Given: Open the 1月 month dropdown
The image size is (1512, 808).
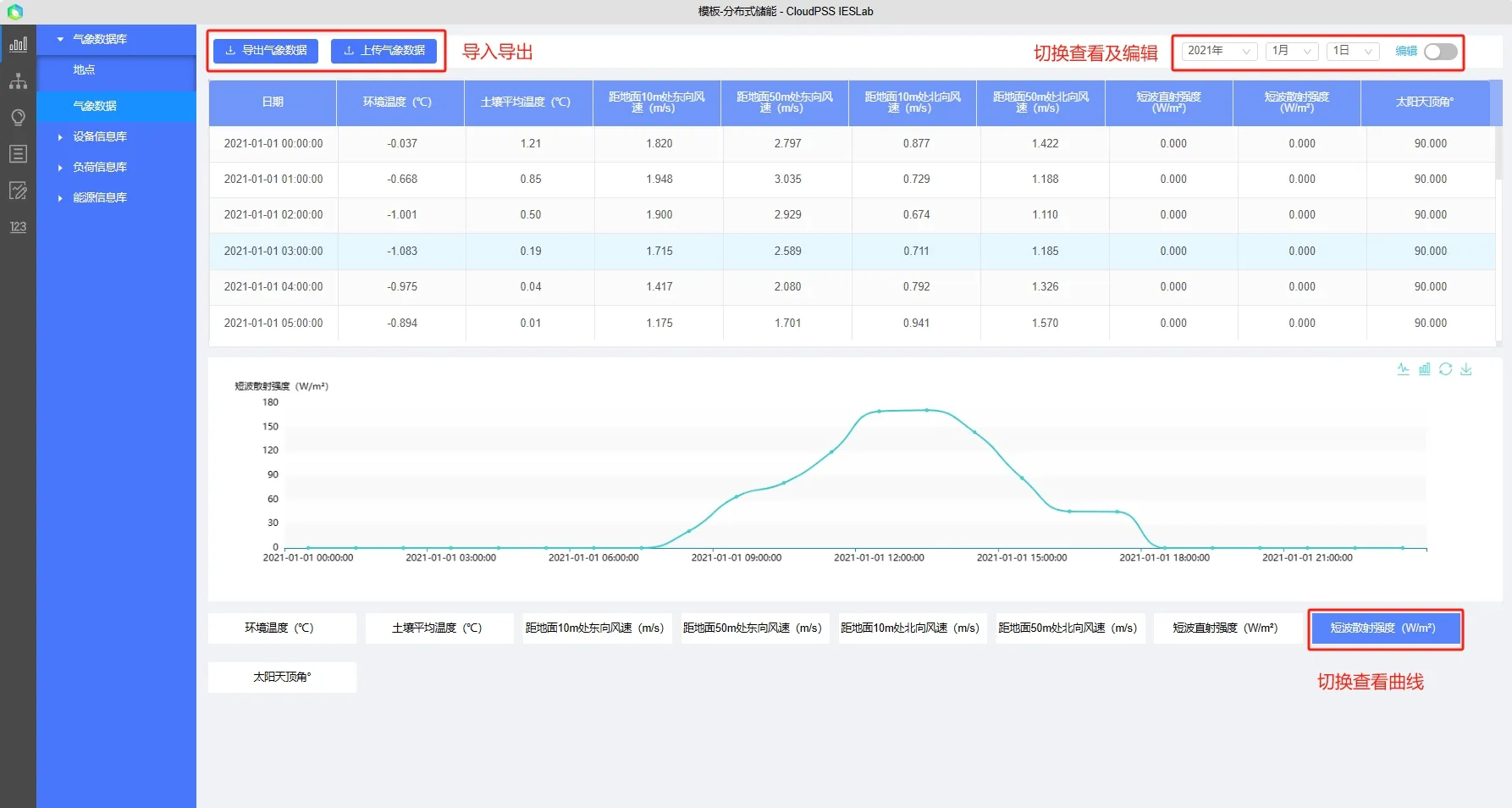Looking at the screenshot, I should (x=1292, y=51).
